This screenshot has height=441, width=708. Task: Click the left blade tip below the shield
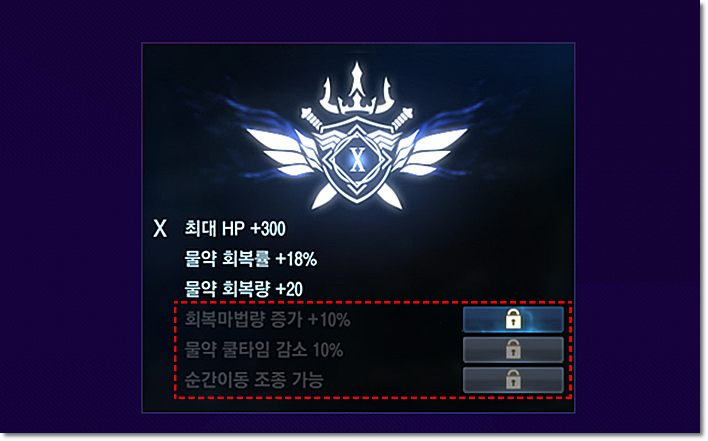pos(324,197)
